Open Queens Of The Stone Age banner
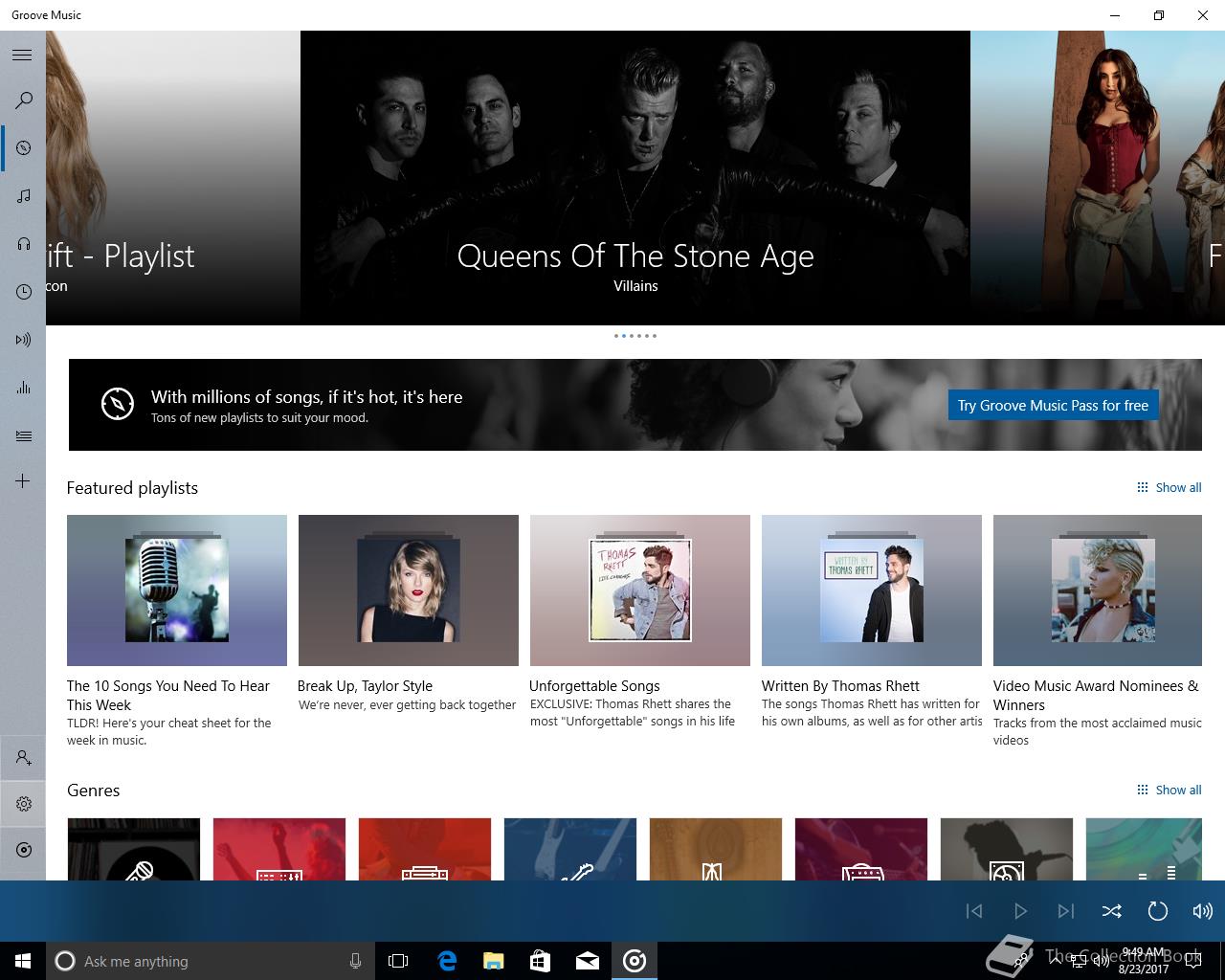The width and height of the screenshot is (1225, 980). point(635,178)
